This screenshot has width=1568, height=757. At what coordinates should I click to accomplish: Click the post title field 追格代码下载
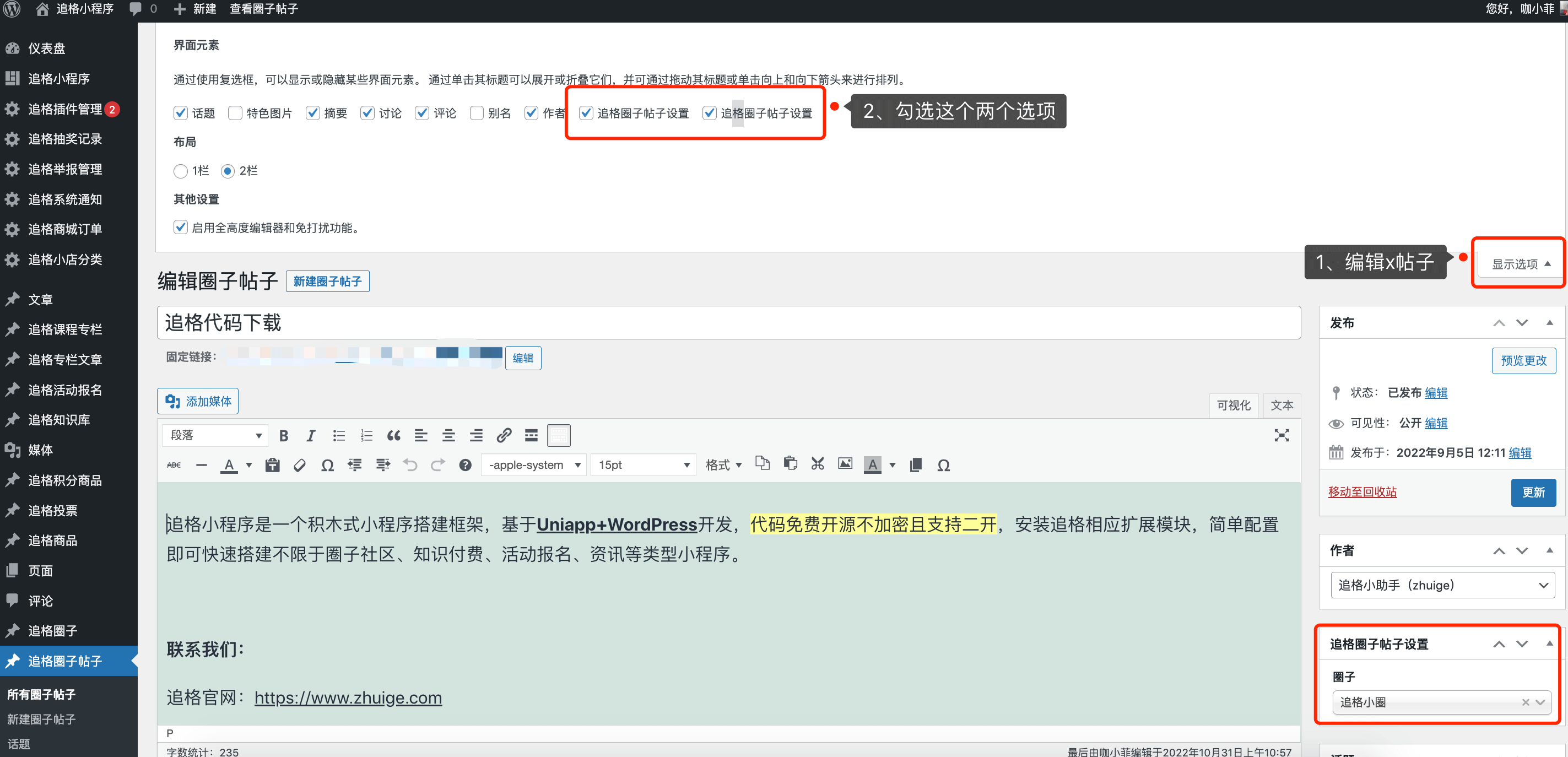[728, 322]
